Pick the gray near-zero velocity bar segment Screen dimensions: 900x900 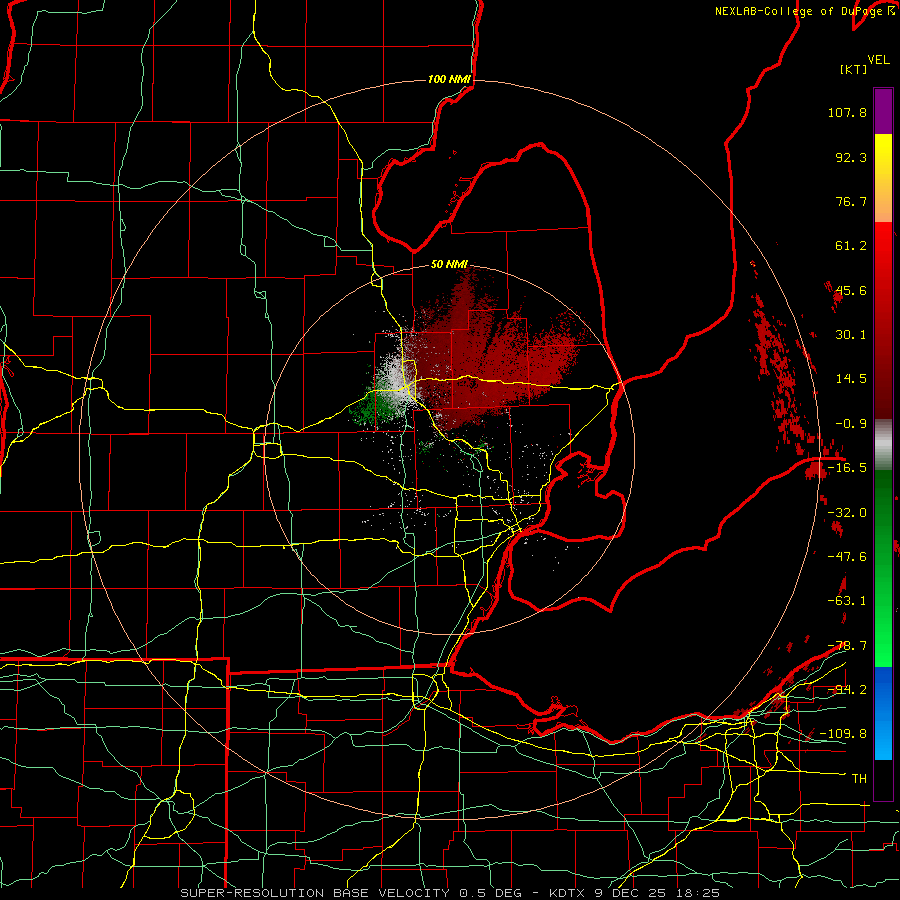[x=883, y=445]
